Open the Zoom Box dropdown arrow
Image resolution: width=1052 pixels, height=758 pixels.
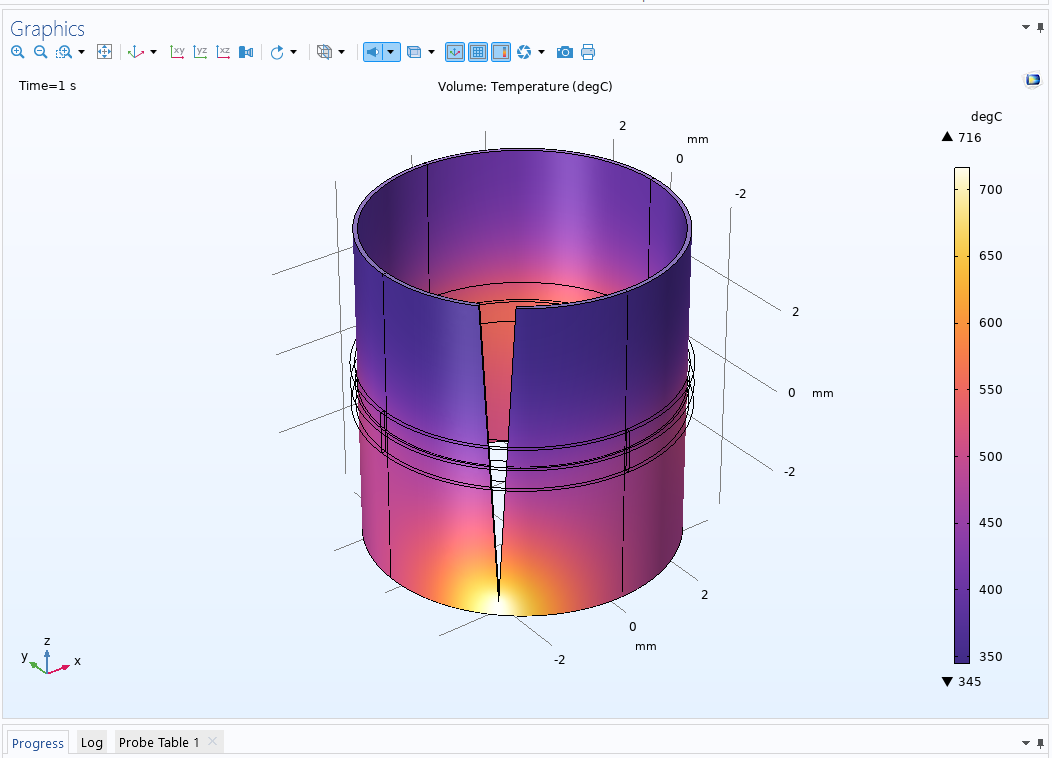coord(80,52)
